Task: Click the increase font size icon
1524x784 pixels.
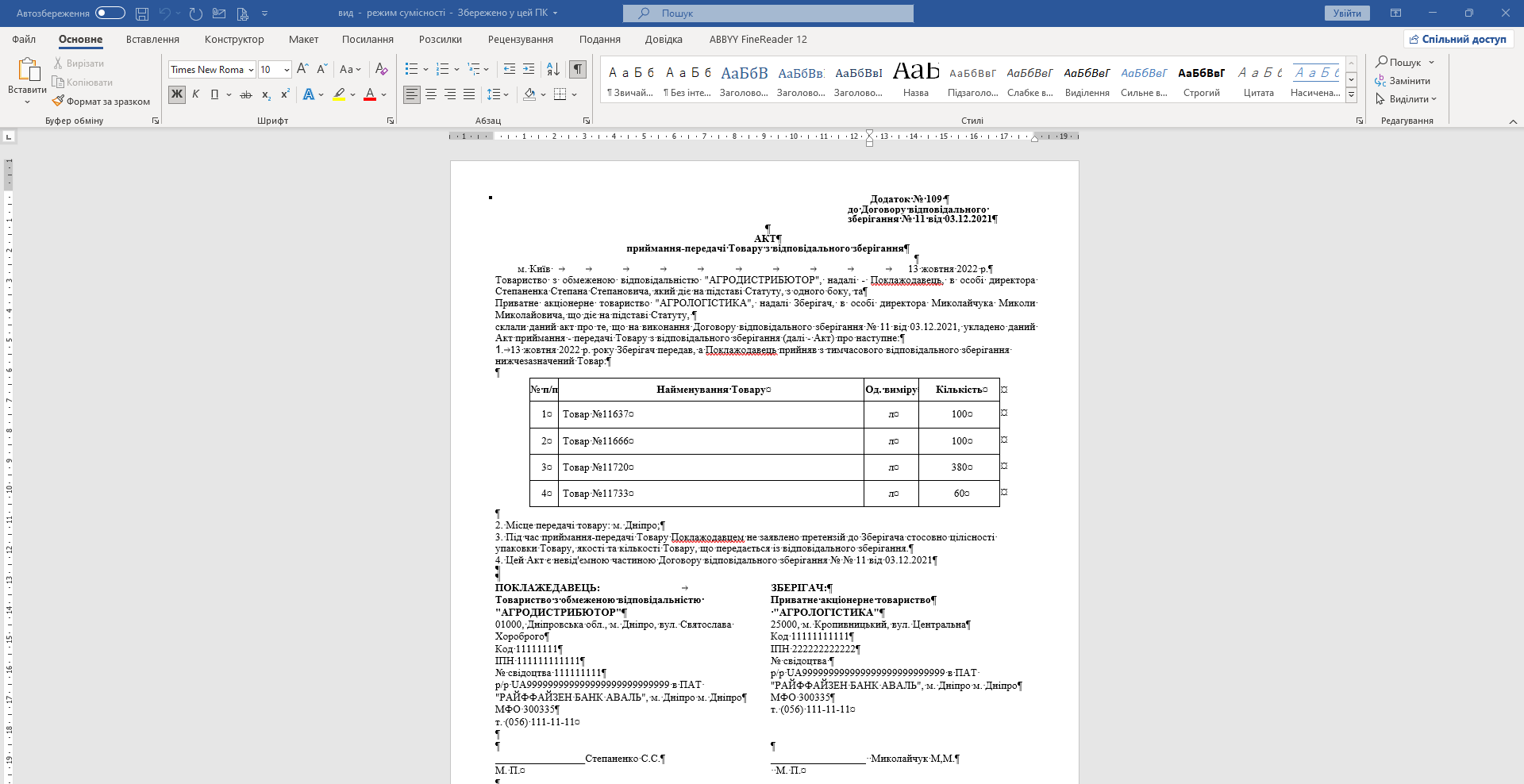Action: point(302,69)
